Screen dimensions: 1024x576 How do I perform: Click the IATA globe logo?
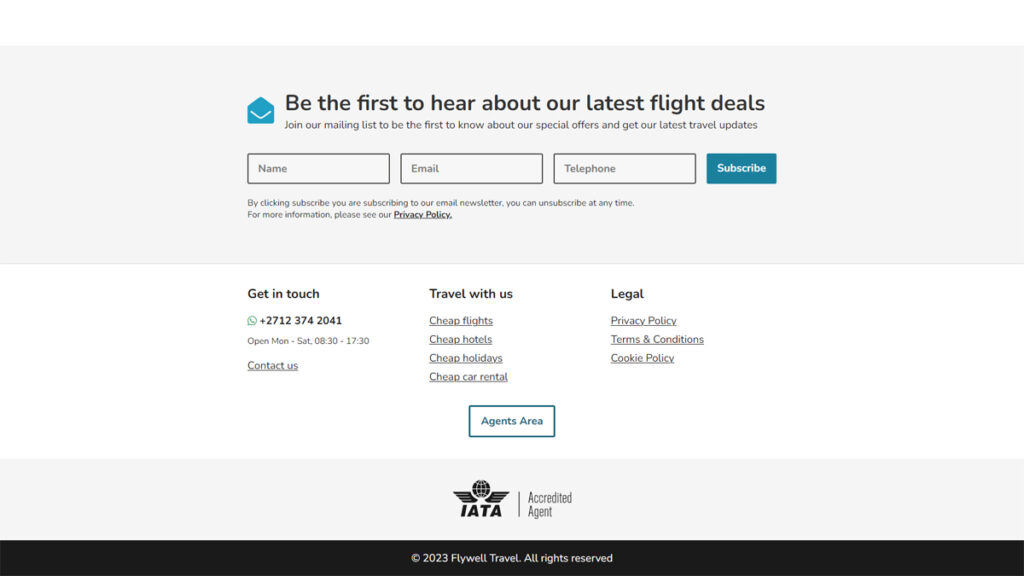481,499
